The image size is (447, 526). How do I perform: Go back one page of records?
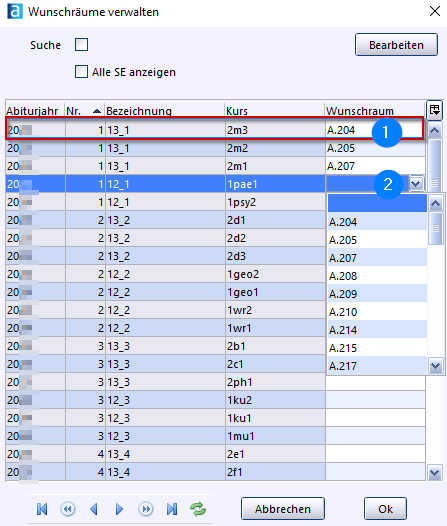pyautogui.click(x=68, y=509)
